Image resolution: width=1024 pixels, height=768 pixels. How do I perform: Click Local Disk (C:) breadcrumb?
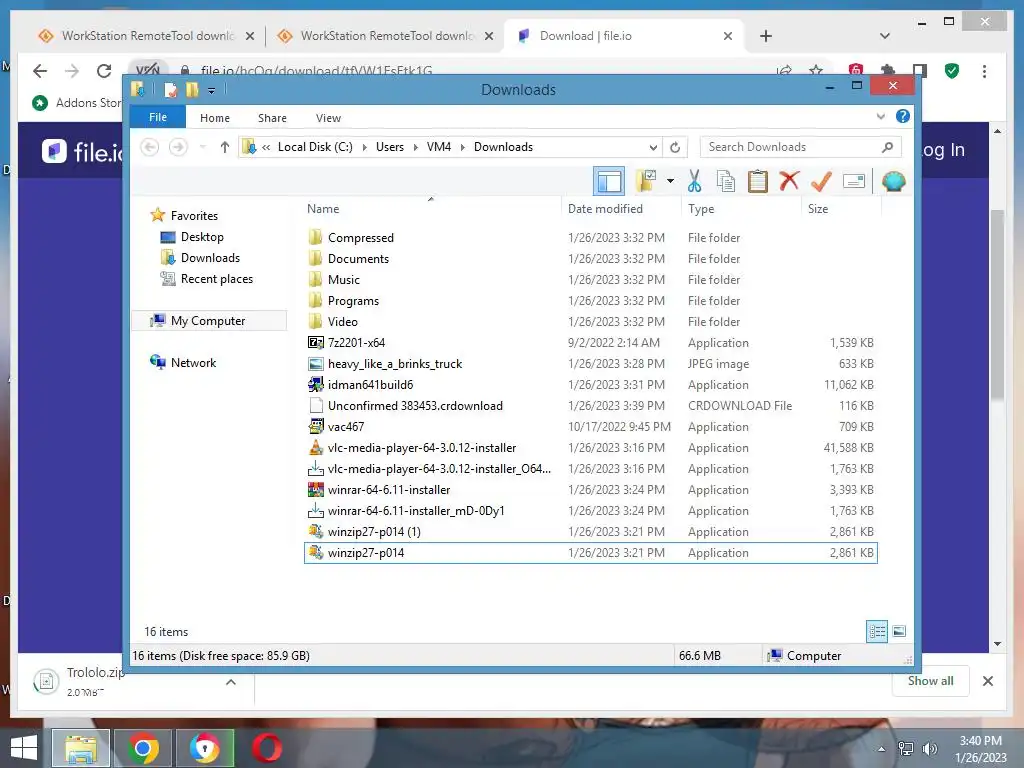[315, 147]
